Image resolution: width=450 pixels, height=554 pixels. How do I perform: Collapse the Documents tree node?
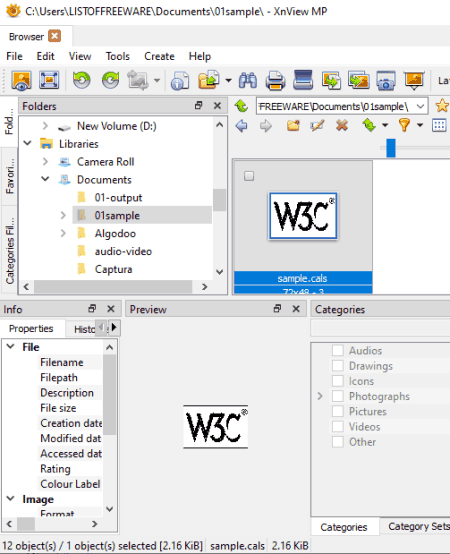45,179
